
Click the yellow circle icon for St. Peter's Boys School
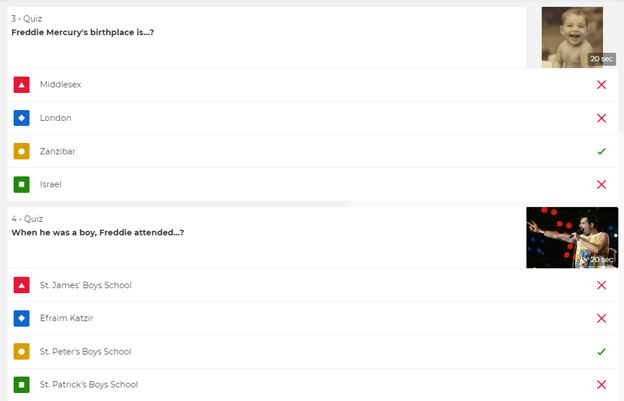click(x=21, y=352)
